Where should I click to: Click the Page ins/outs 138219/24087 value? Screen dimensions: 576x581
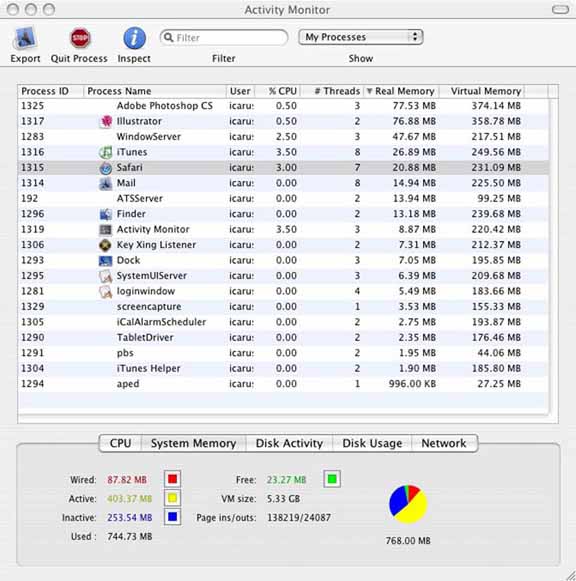coord(299,518)
